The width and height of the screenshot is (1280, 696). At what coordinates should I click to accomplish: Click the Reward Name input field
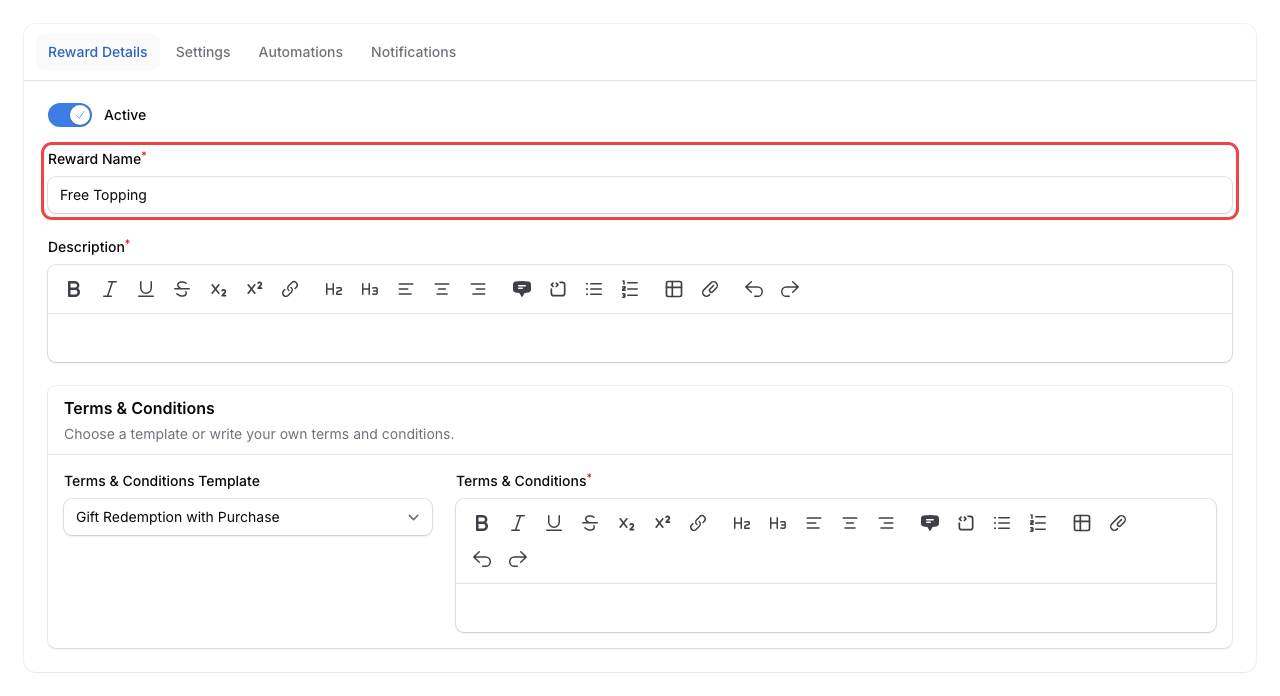(640, 195)
